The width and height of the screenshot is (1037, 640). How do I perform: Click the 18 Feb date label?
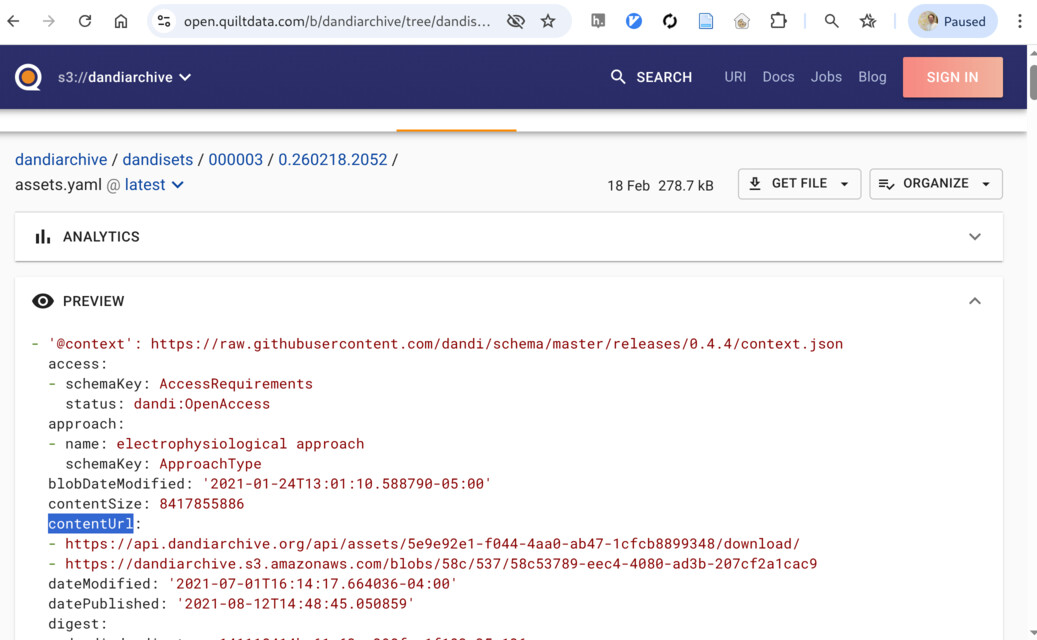pos(628,186)
